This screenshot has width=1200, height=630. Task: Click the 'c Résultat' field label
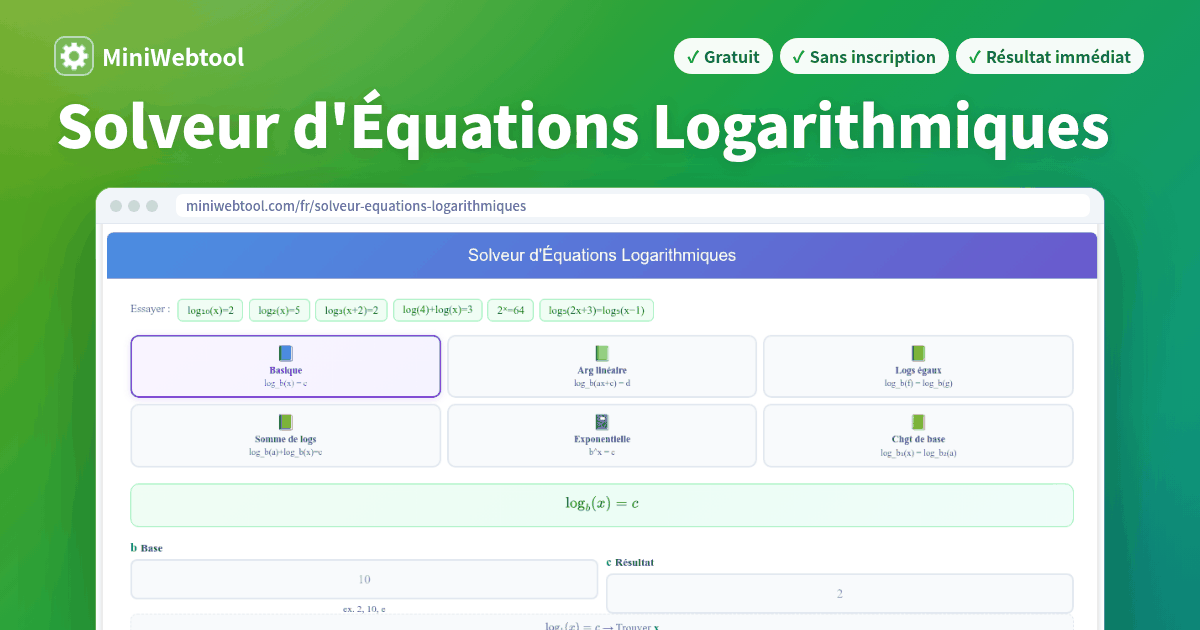630,562
